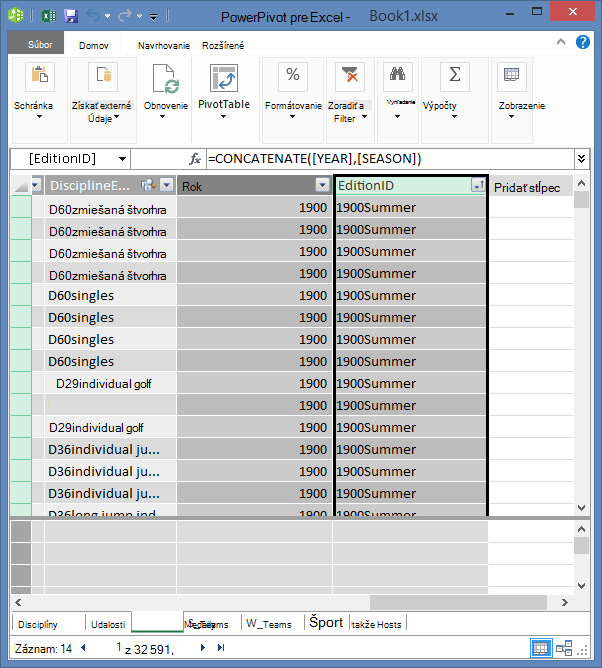Click the PivotTable icon
The image size is (602, 668).
pyautogui.click(x=224, y=78)
